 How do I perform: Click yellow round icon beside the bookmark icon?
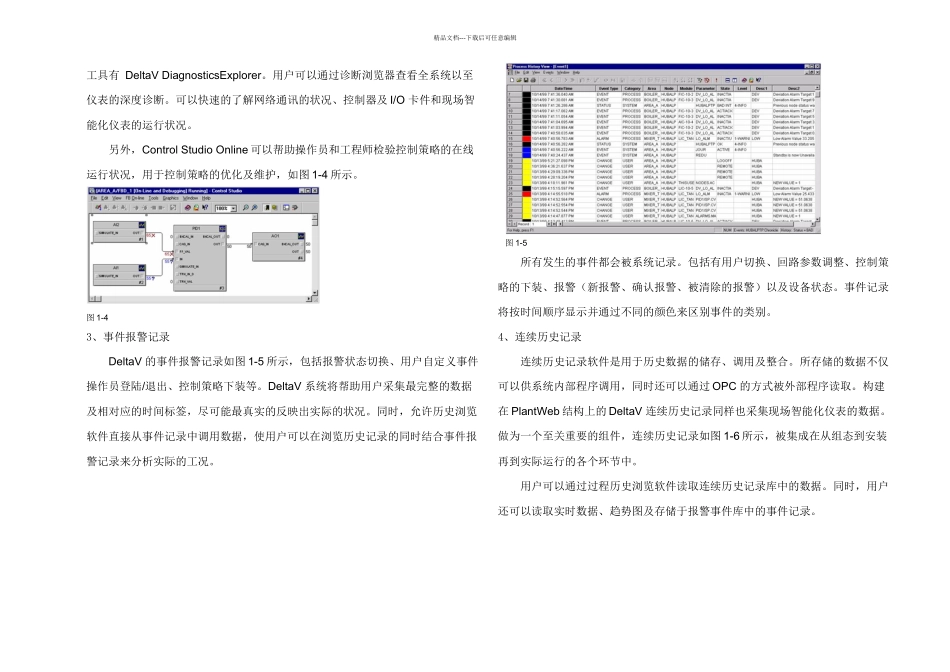coord(274,208)
